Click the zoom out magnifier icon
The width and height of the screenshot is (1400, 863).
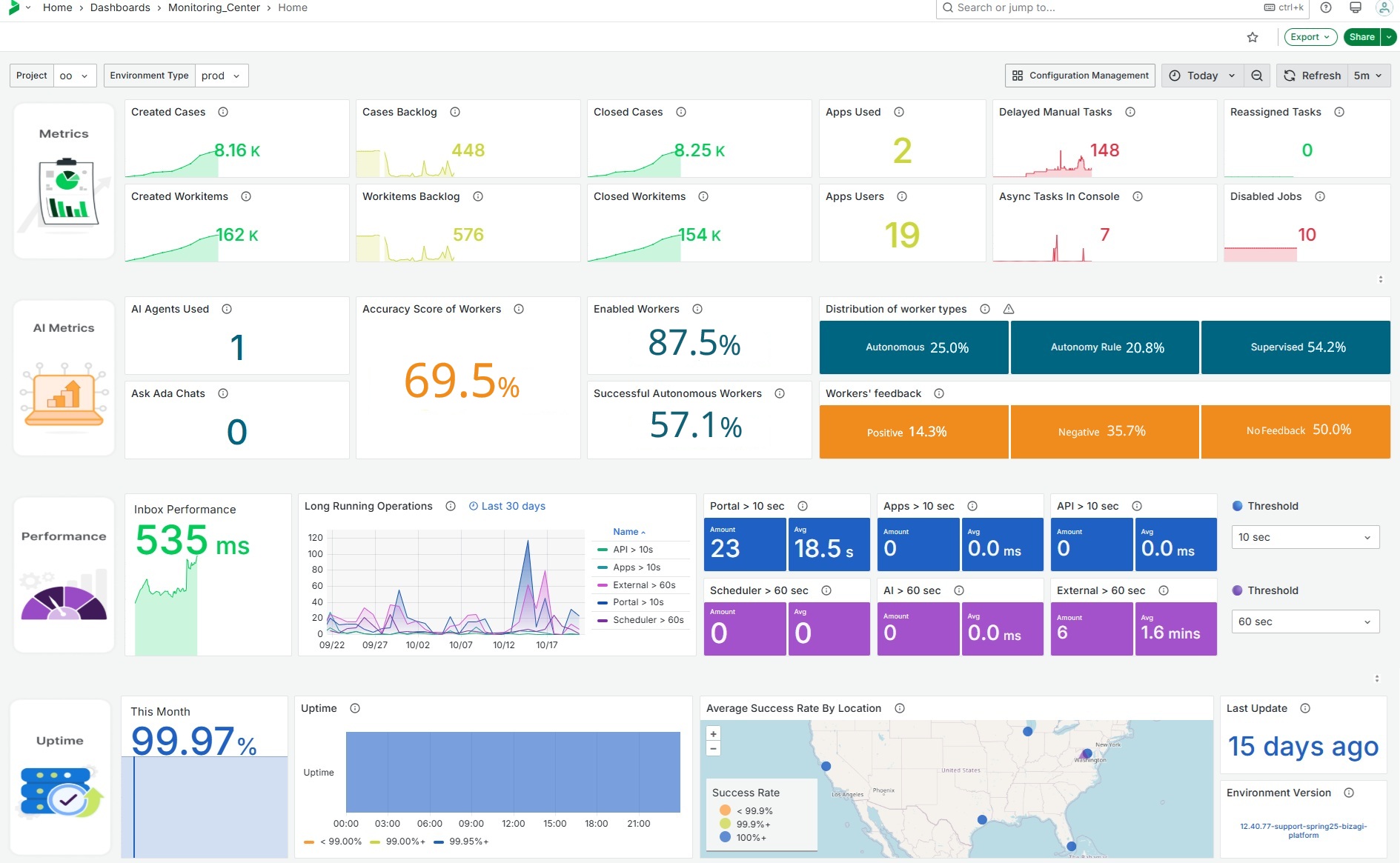click(1257, 75)
